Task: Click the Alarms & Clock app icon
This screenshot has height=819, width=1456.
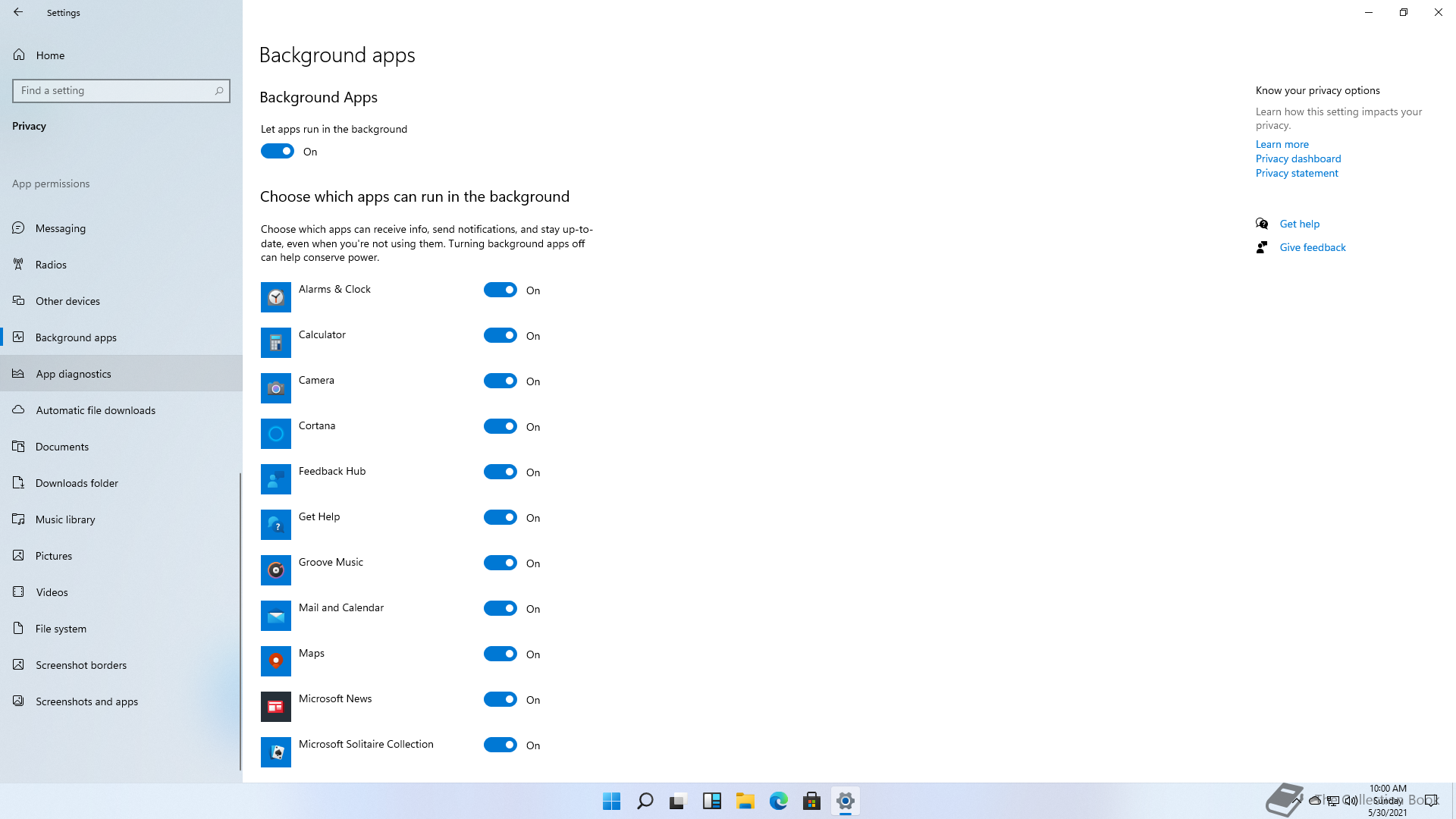Action: point(276,297)
